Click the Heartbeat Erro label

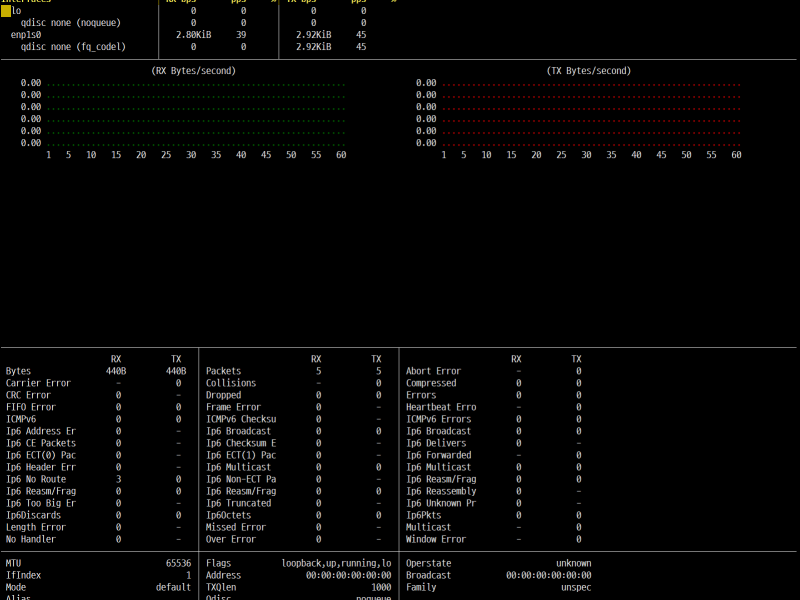[x=441, y=407]
